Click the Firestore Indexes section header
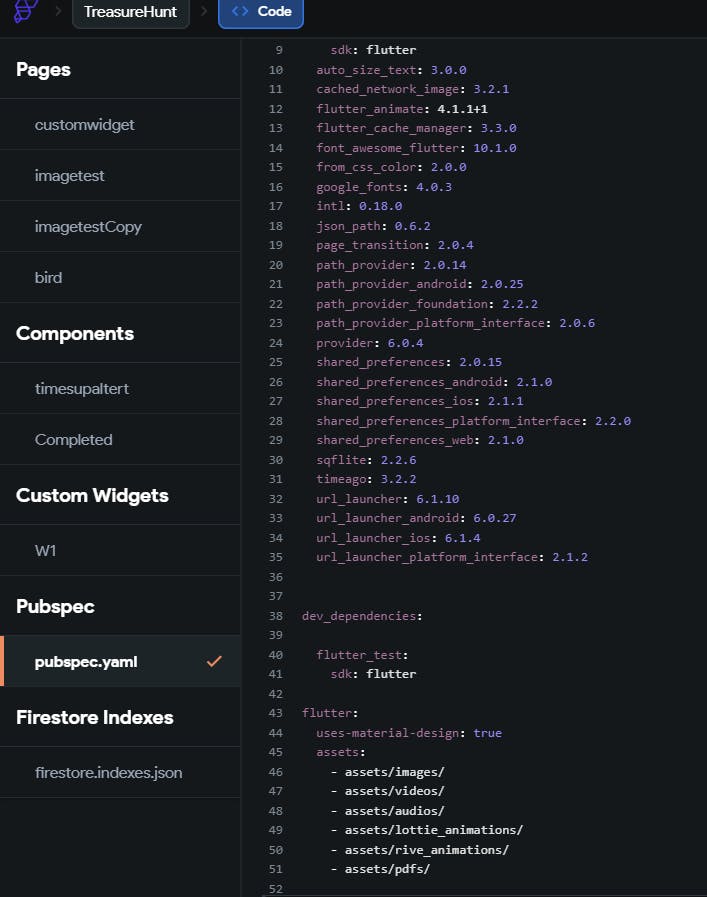This screenshot has width=707, height=897. [94, 717]
